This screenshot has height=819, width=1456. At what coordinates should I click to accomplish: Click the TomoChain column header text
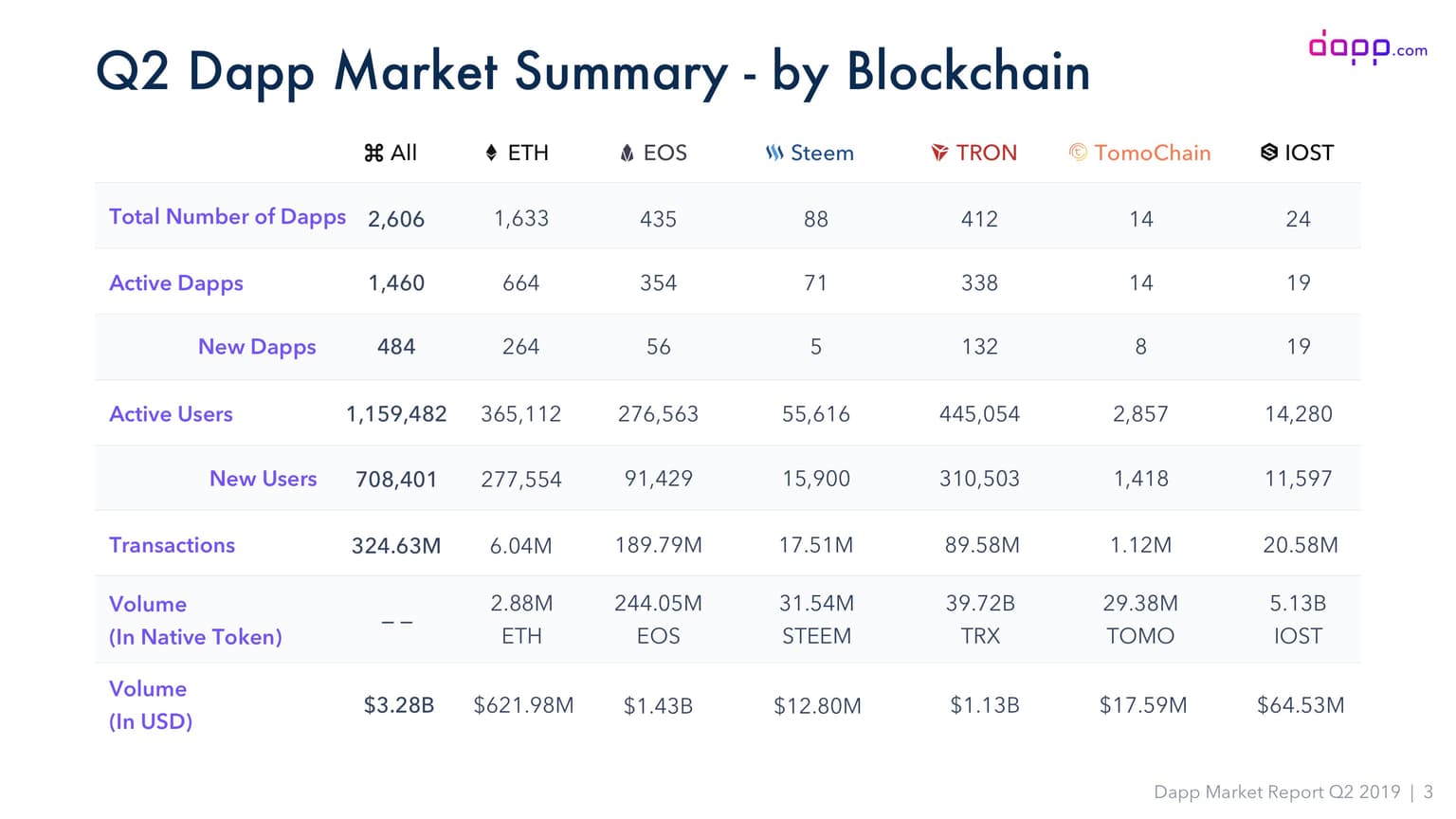click(x=1152, y=153)
